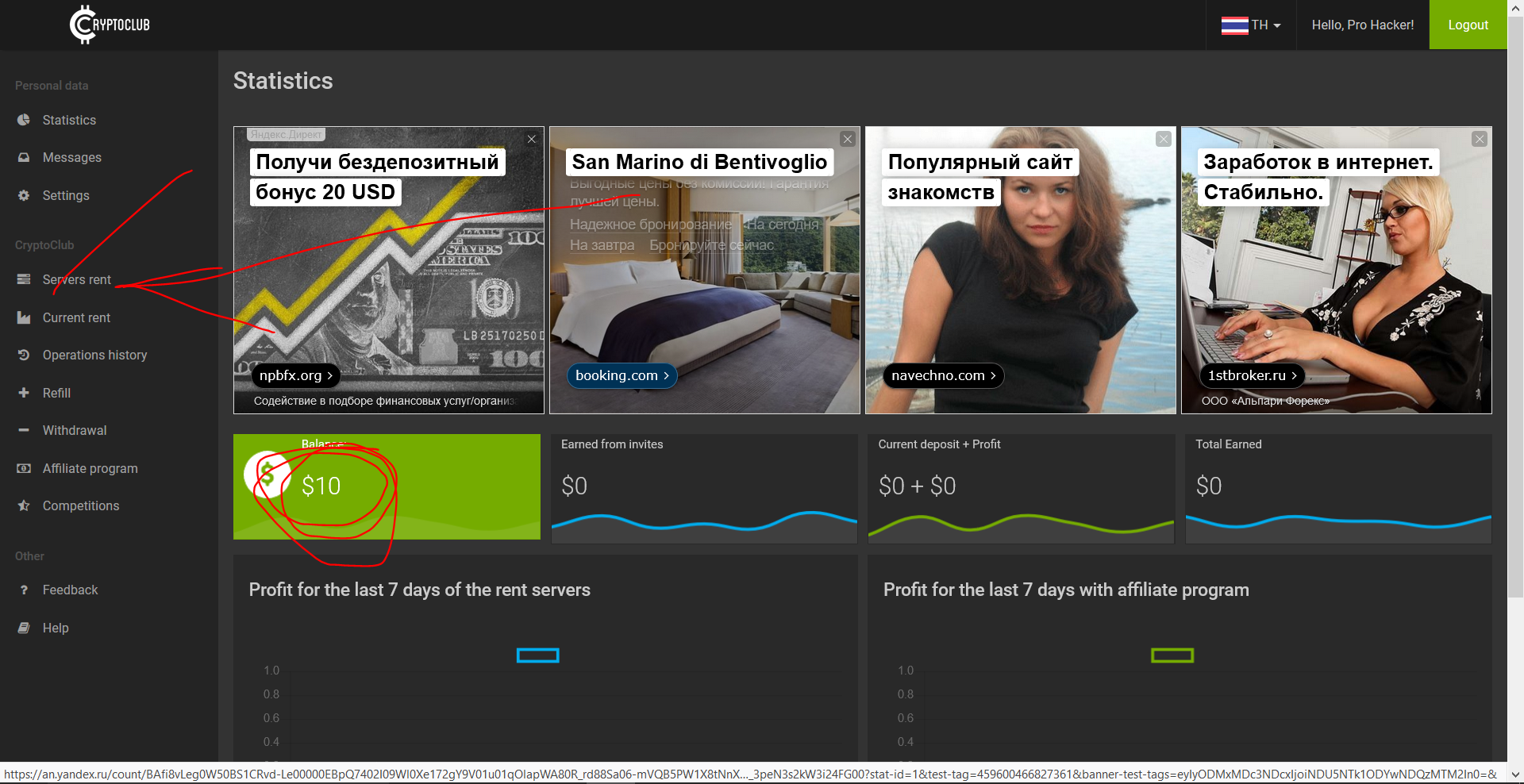
Task: Click the Settings gear icon
Action: pos(24,195)
